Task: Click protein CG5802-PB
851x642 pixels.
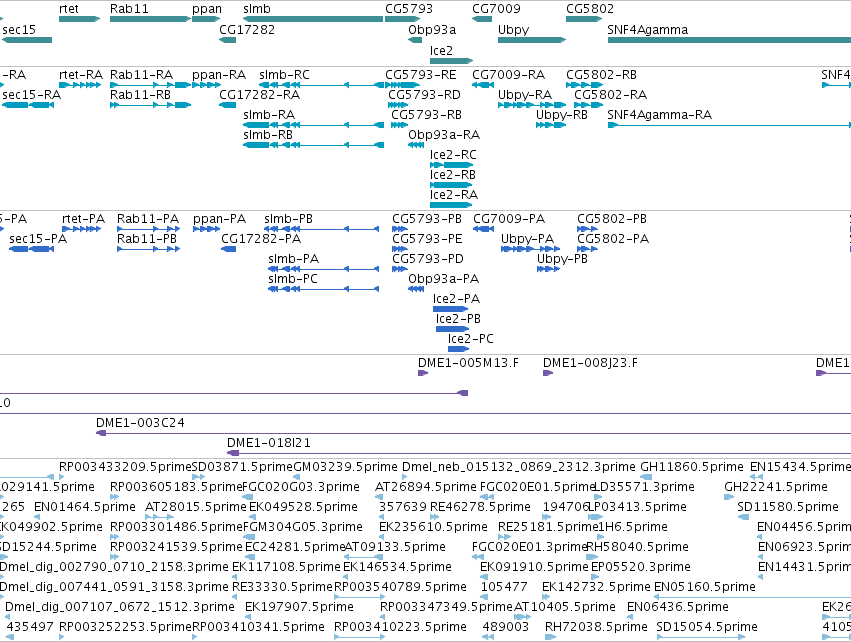Action: point(587,229)
